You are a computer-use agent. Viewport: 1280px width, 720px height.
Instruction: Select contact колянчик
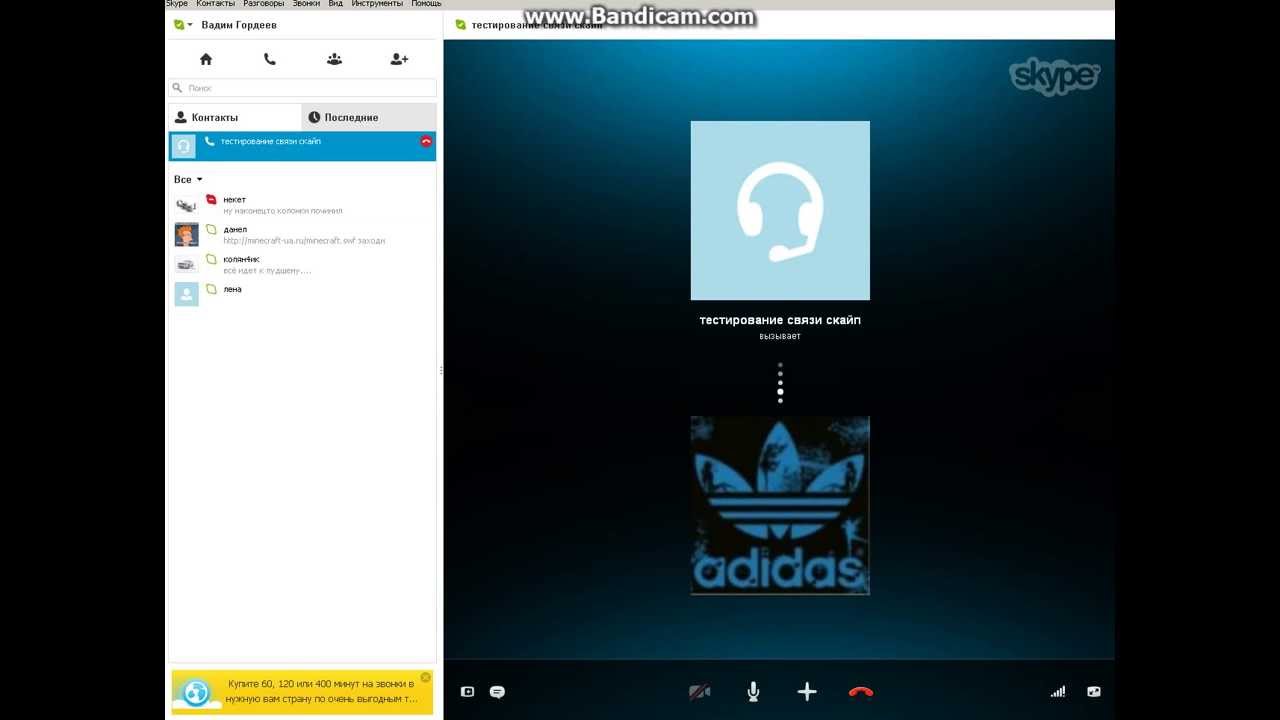(x=302, y=265)
